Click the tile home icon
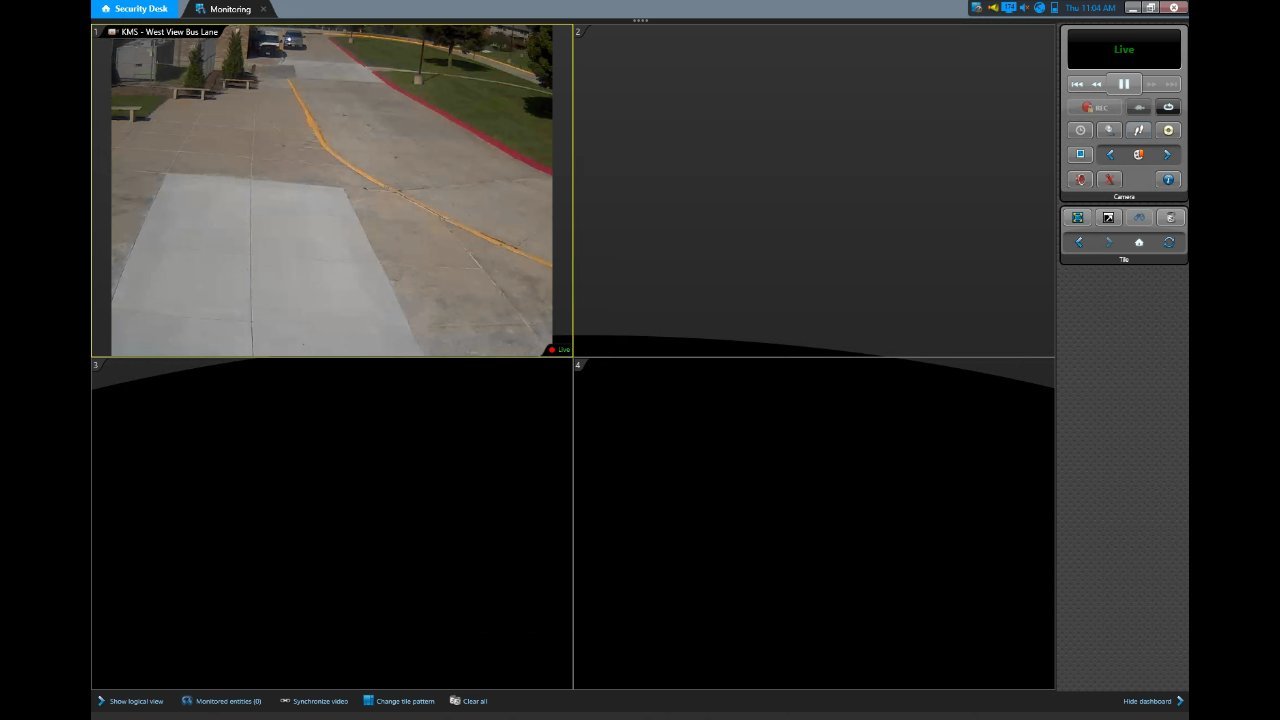Viewport: 1280px width, 720px height. (x=1139, y=243)
